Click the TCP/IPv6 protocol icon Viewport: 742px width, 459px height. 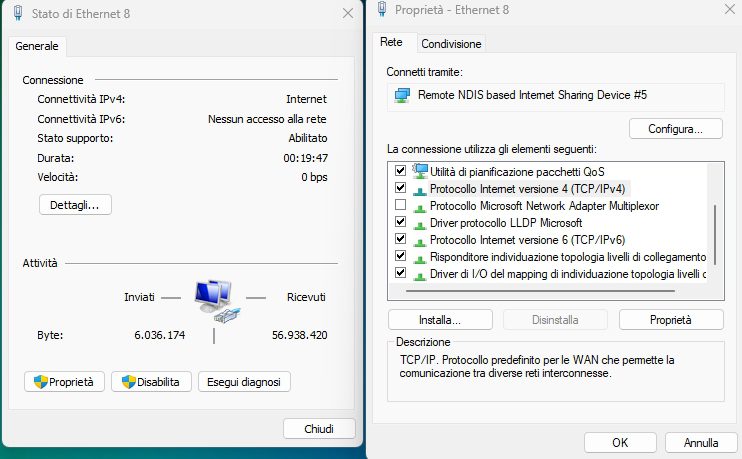420,242
